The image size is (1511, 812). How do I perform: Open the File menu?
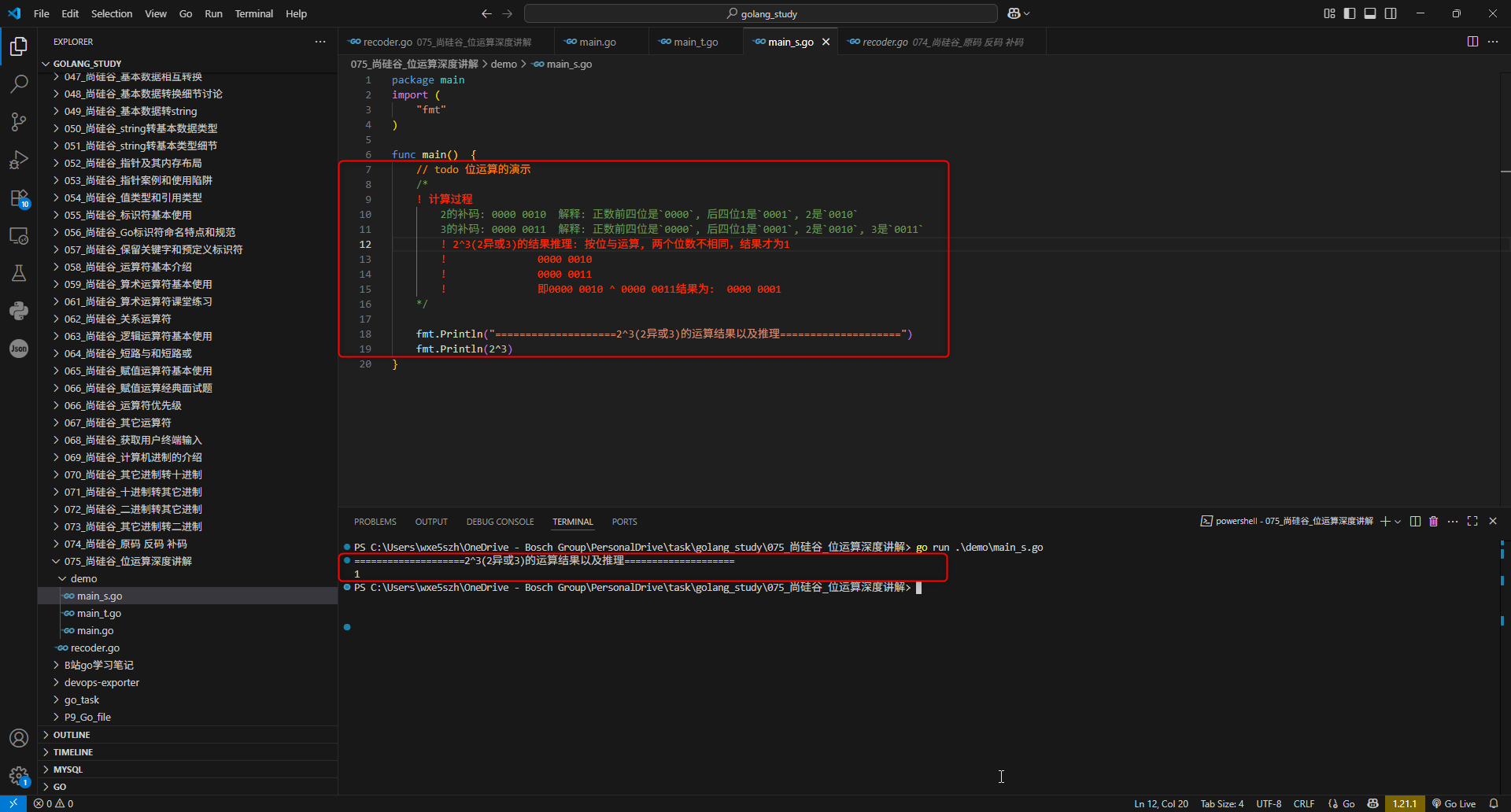coord(42,13)
